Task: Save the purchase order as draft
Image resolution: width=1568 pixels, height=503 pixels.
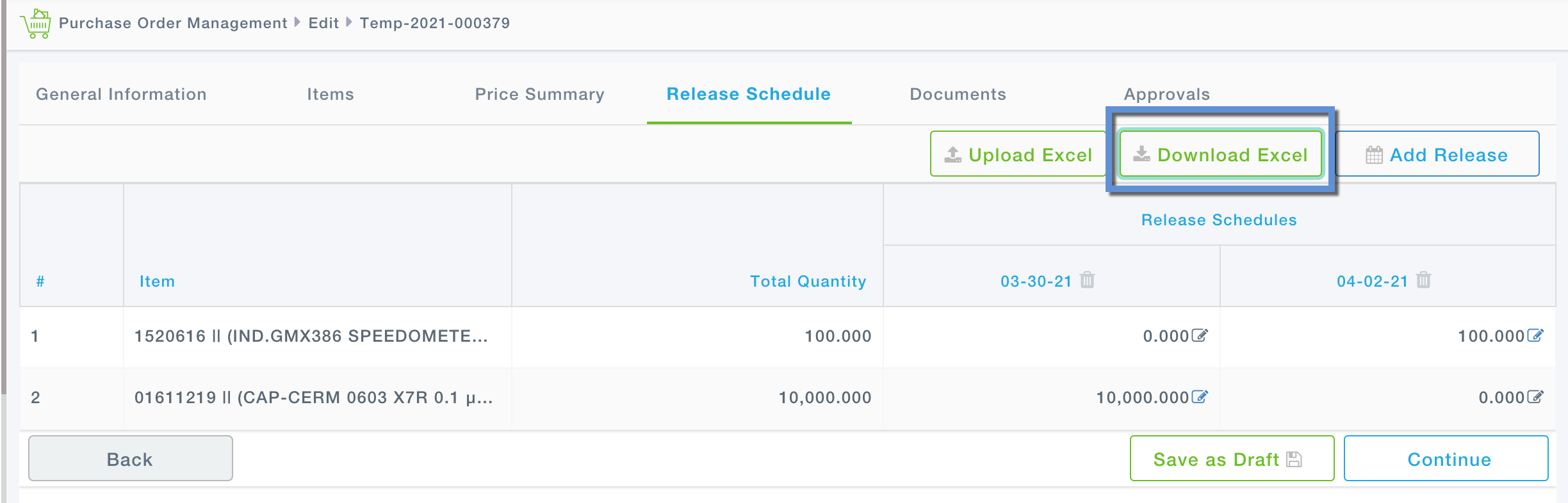Action: pos(1231,459)
